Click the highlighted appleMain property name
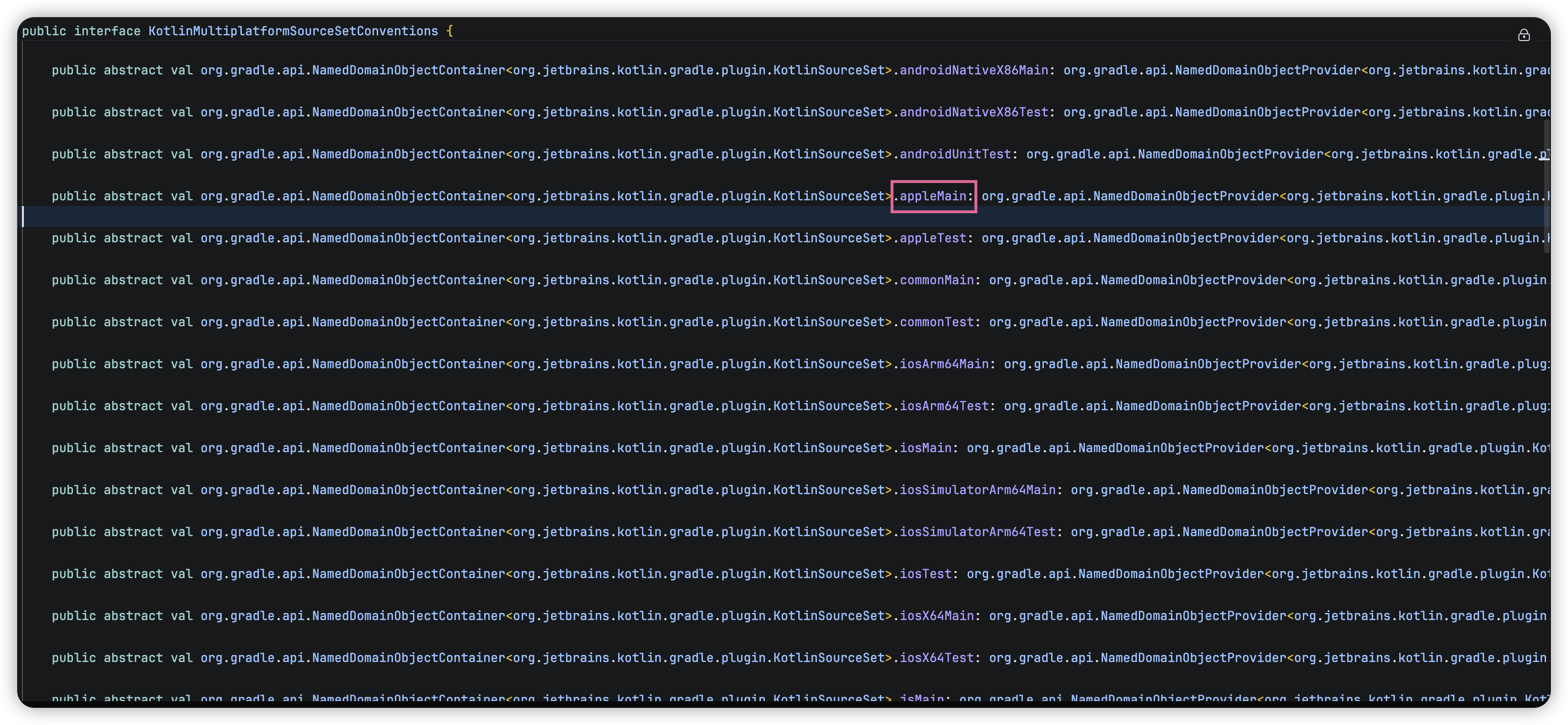The width and height of the screenshot is (1568, 725). tap(932, 196)
